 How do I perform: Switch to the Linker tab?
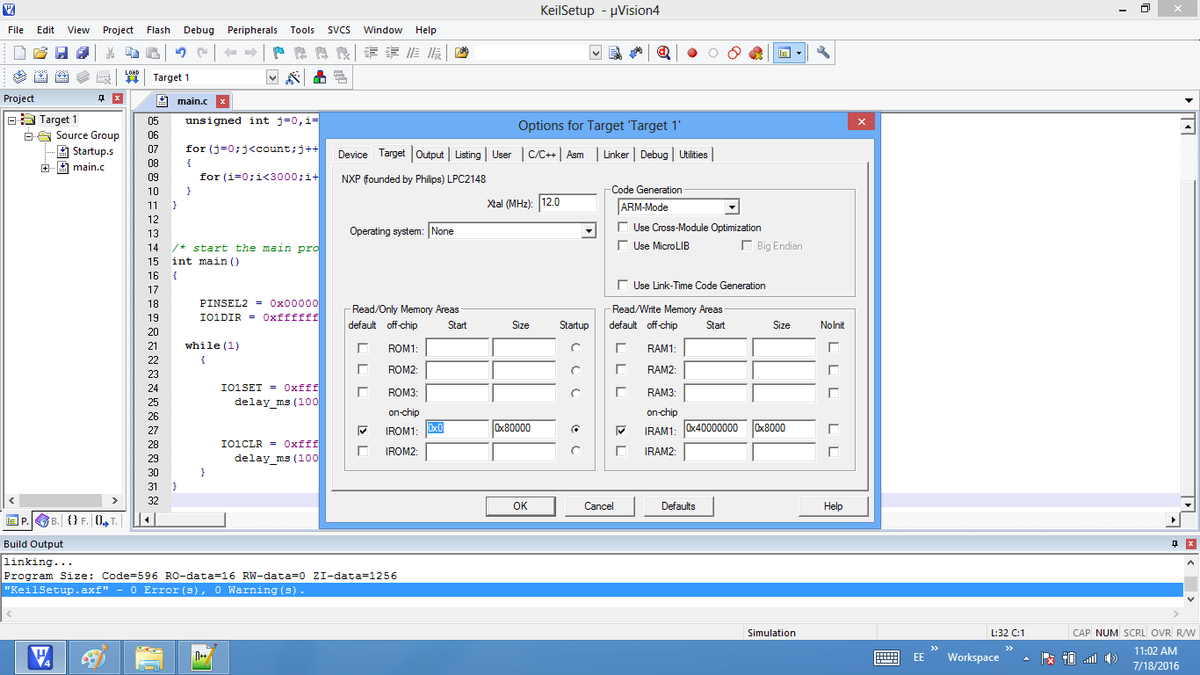(x=616, y=154)
